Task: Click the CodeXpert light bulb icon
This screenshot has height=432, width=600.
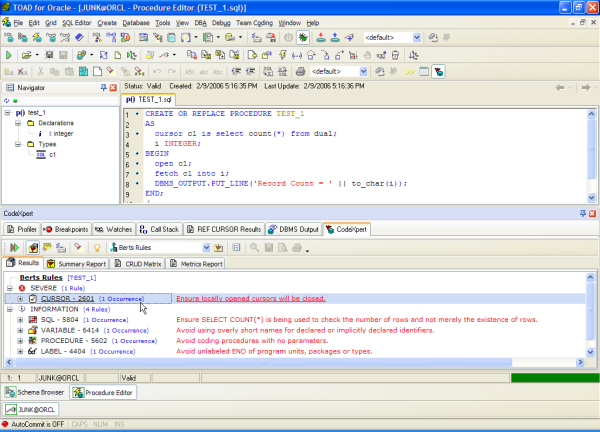Action: tap(97, 248)
